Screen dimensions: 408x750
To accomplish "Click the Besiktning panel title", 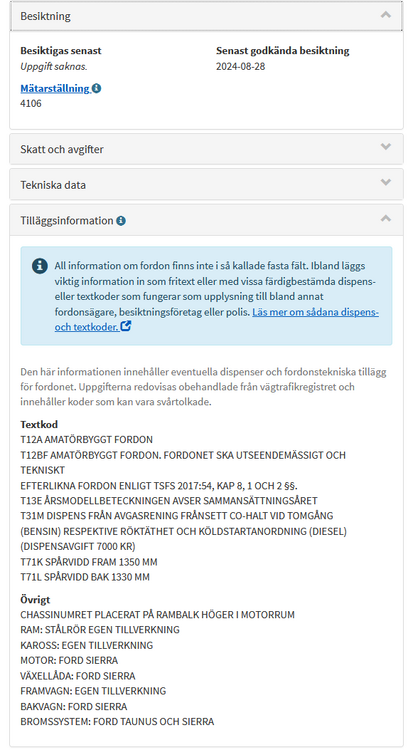I will (45, 16).
